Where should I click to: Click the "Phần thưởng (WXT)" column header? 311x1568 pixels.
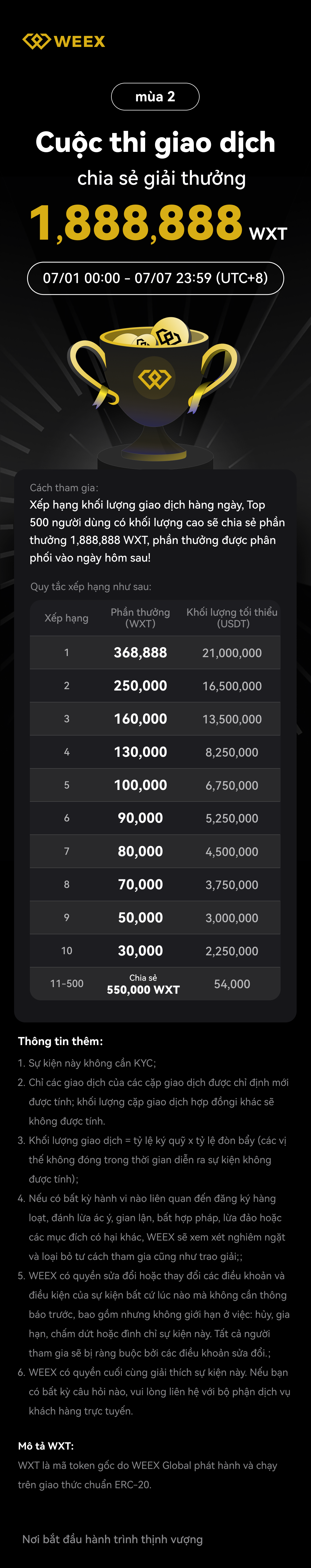click(x=140, y=618)
